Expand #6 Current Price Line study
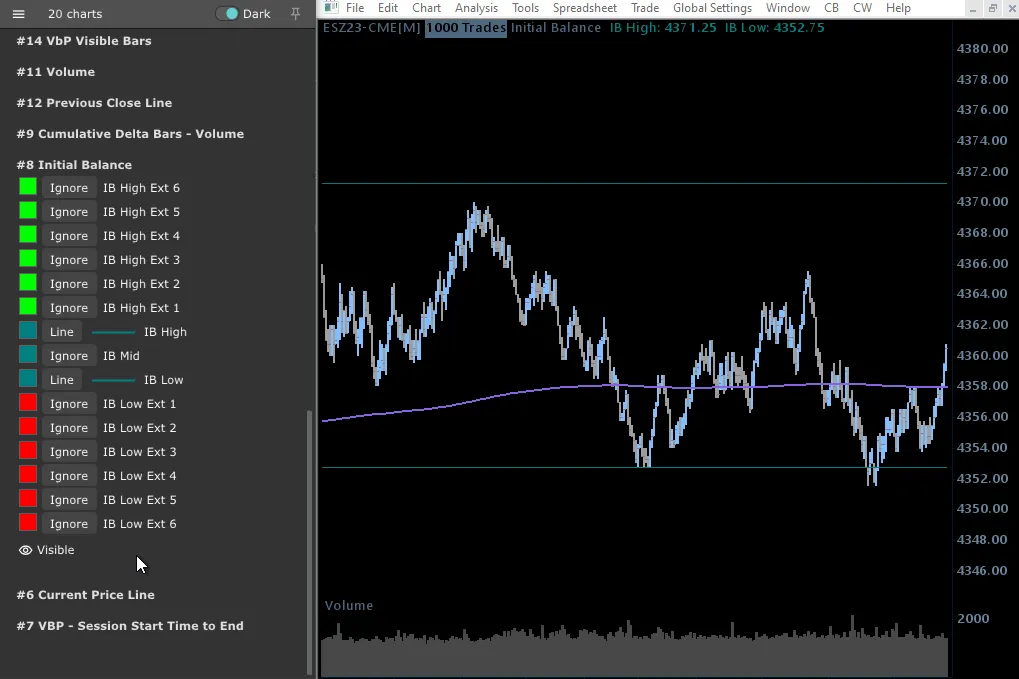The height and width of the screenshot is (679, 1019). click(x=85, y=595)
